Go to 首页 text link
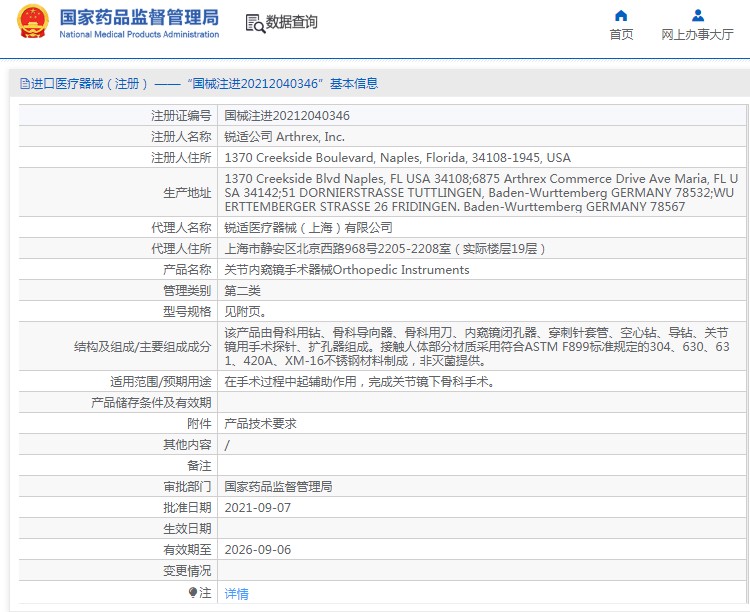 621,34
